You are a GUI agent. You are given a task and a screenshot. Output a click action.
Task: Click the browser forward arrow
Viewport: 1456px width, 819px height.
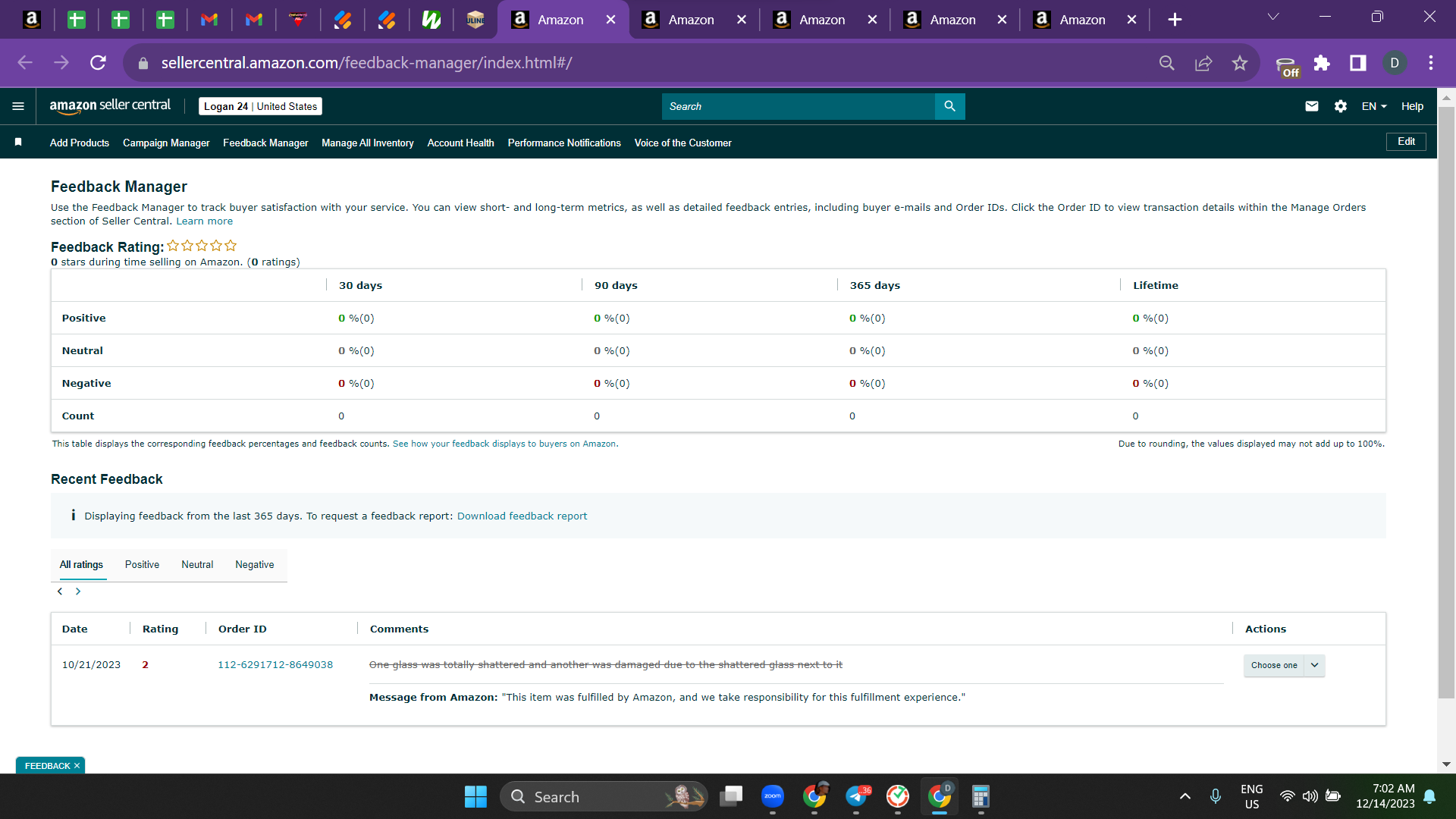[x=61, y=63]
